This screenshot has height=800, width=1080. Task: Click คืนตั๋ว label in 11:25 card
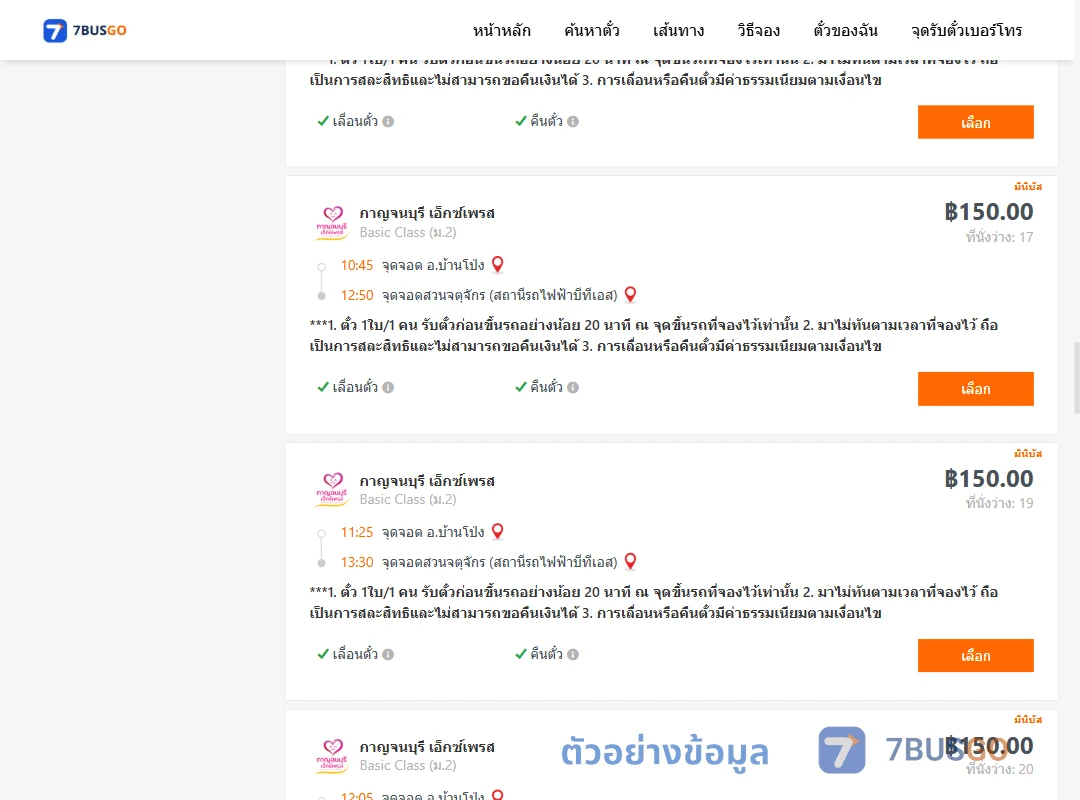pos(546,654)
